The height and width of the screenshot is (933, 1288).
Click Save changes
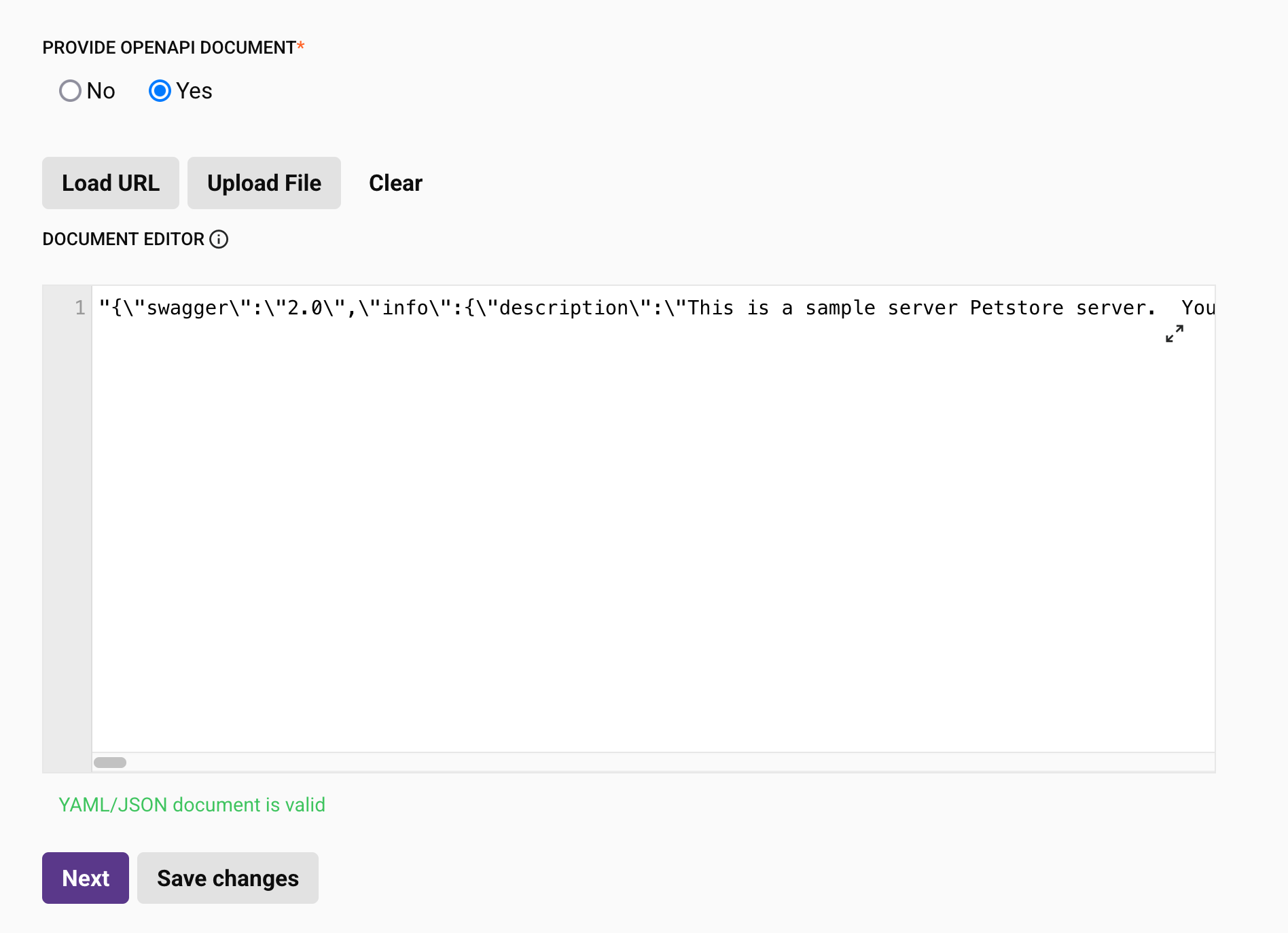click(x=228, y=877)
